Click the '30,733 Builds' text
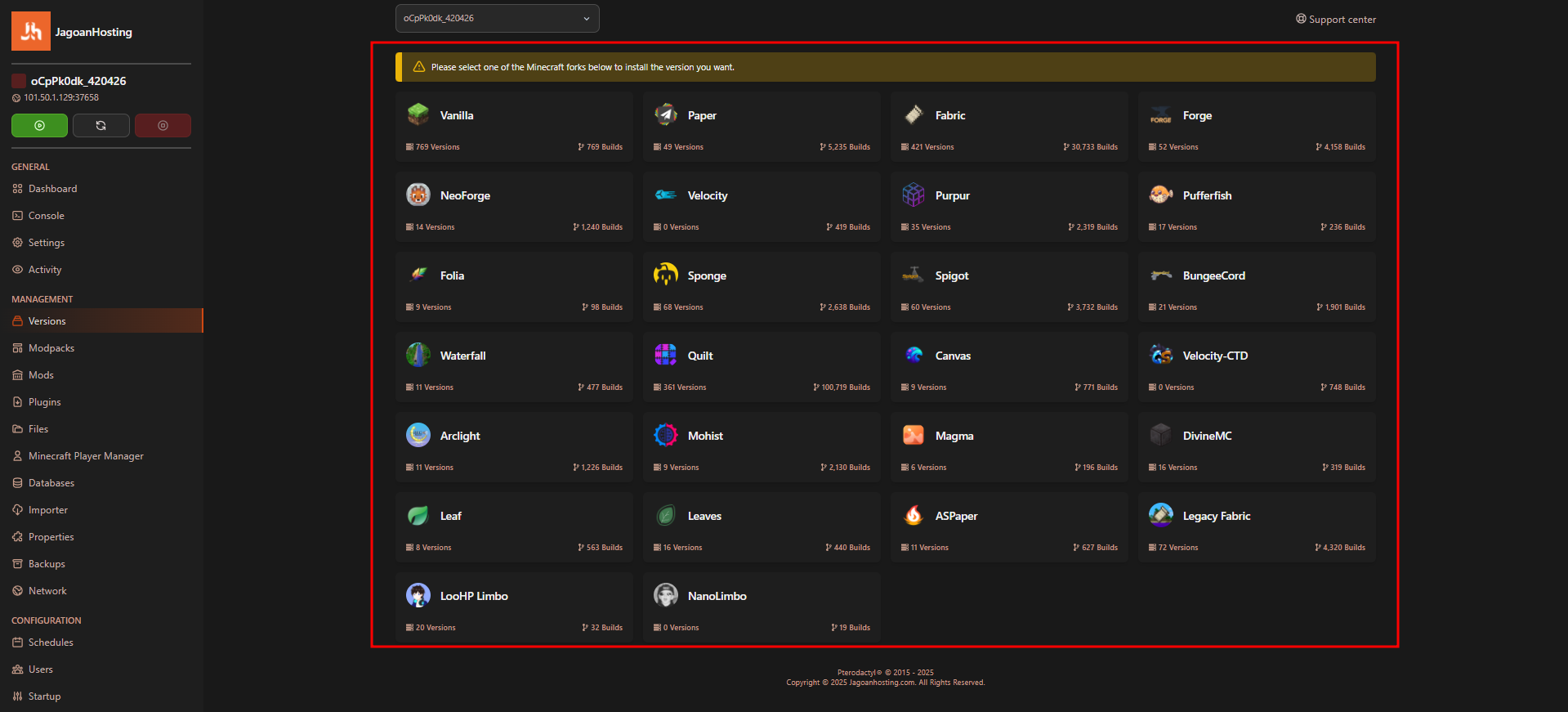This screenshot has height=712, width=1568. 1094,147
